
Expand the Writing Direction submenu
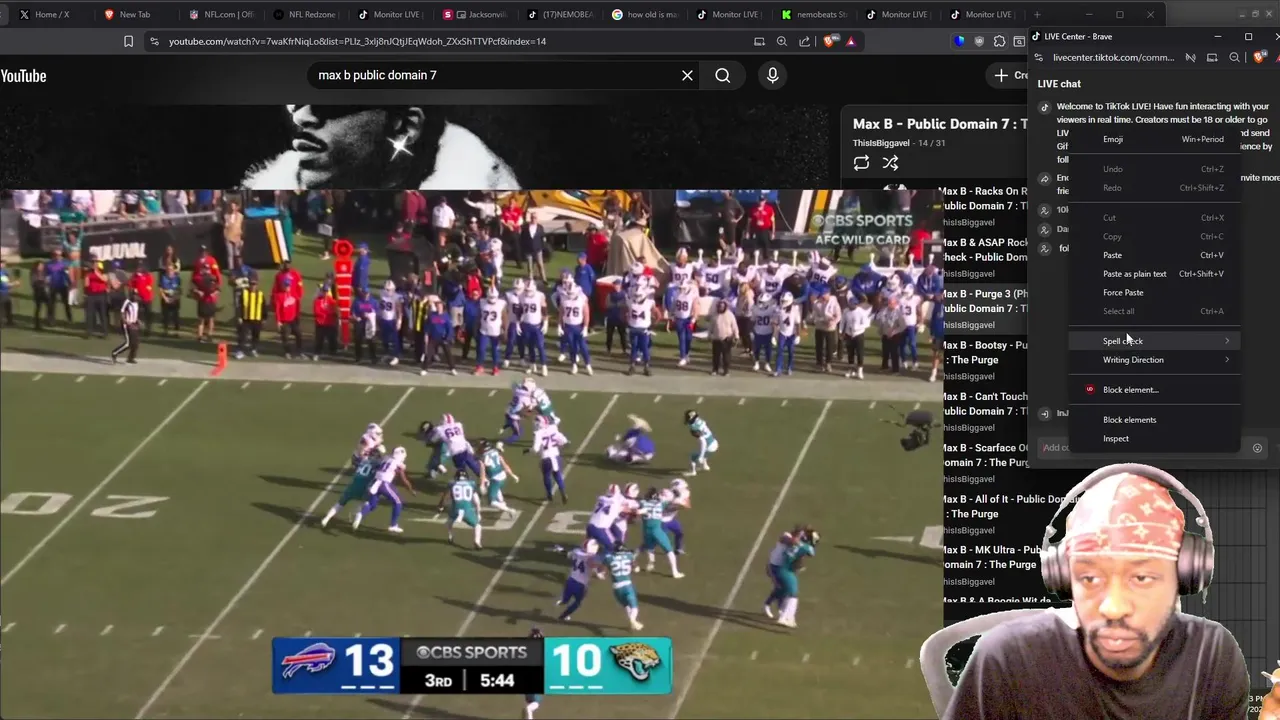pos(1155,360)
